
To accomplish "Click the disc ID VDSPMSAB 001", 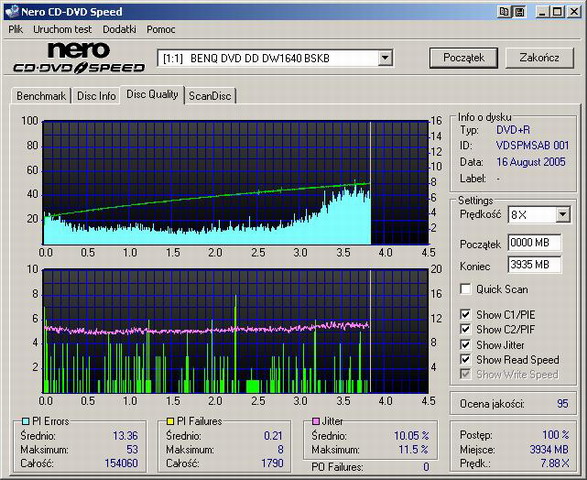I will click(x=532, y=145).
